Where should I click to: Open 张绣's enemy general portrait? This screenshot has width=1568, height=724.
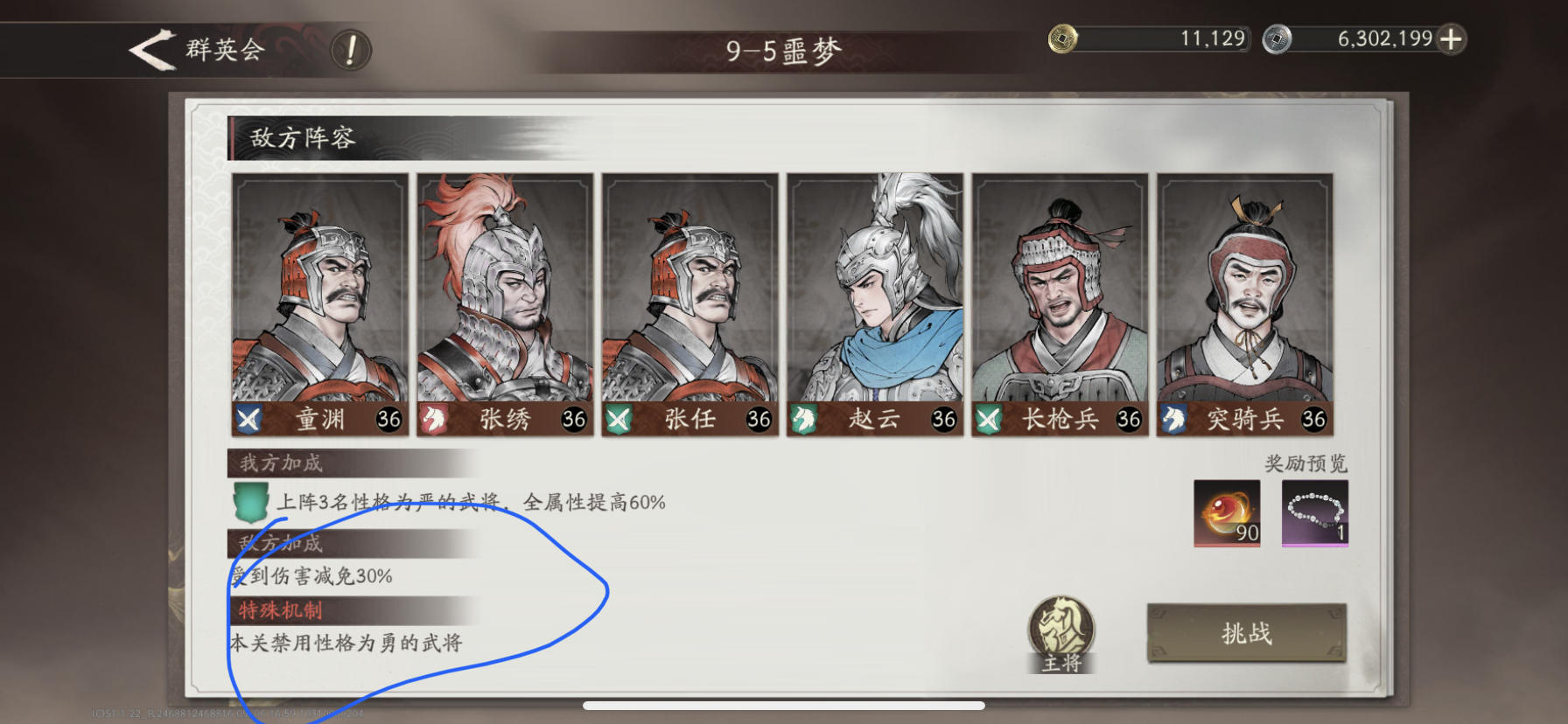(505, 304)
